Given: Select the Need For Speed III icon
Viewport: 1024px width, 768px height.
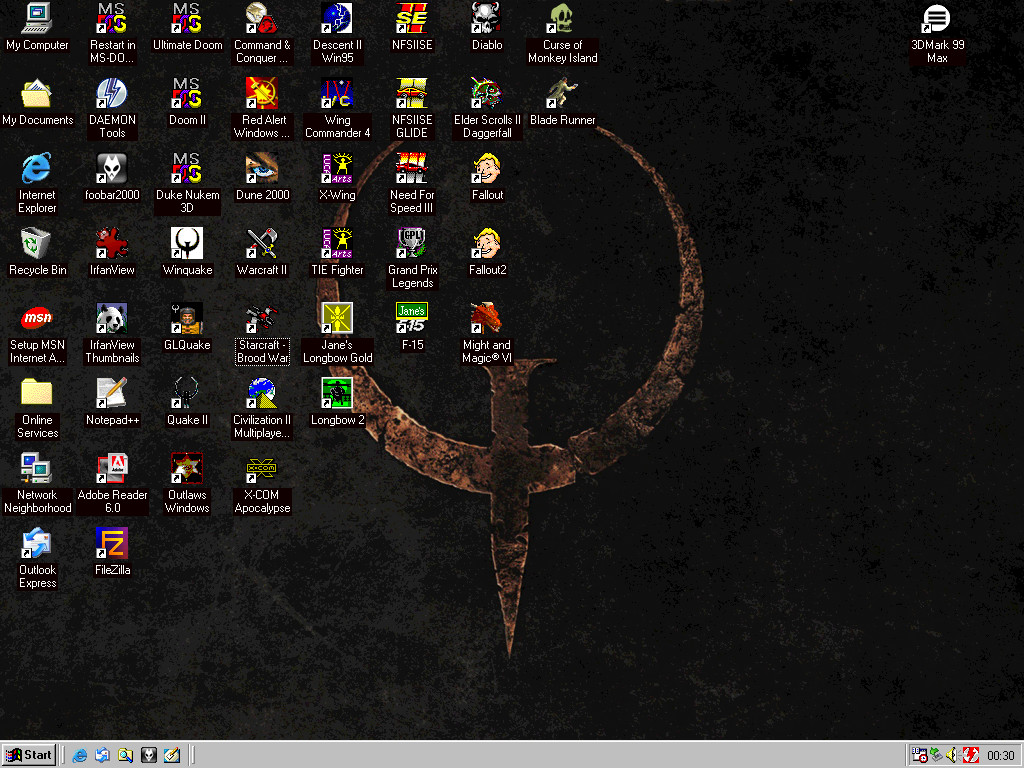Looking at the screenshot, I should tap(411, 168).
